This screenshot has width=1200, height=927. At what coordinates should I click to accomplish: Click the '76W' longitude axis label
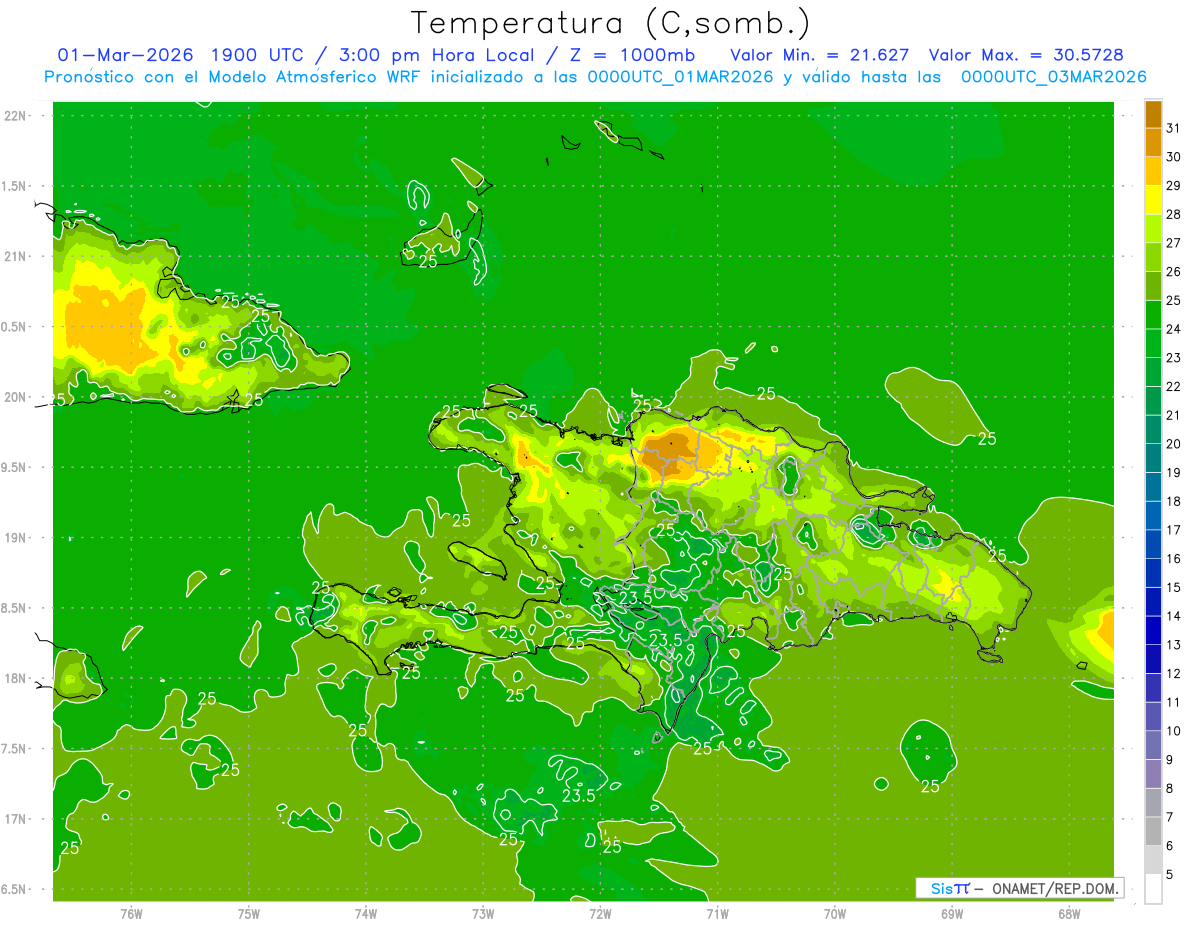pos(131,914)
